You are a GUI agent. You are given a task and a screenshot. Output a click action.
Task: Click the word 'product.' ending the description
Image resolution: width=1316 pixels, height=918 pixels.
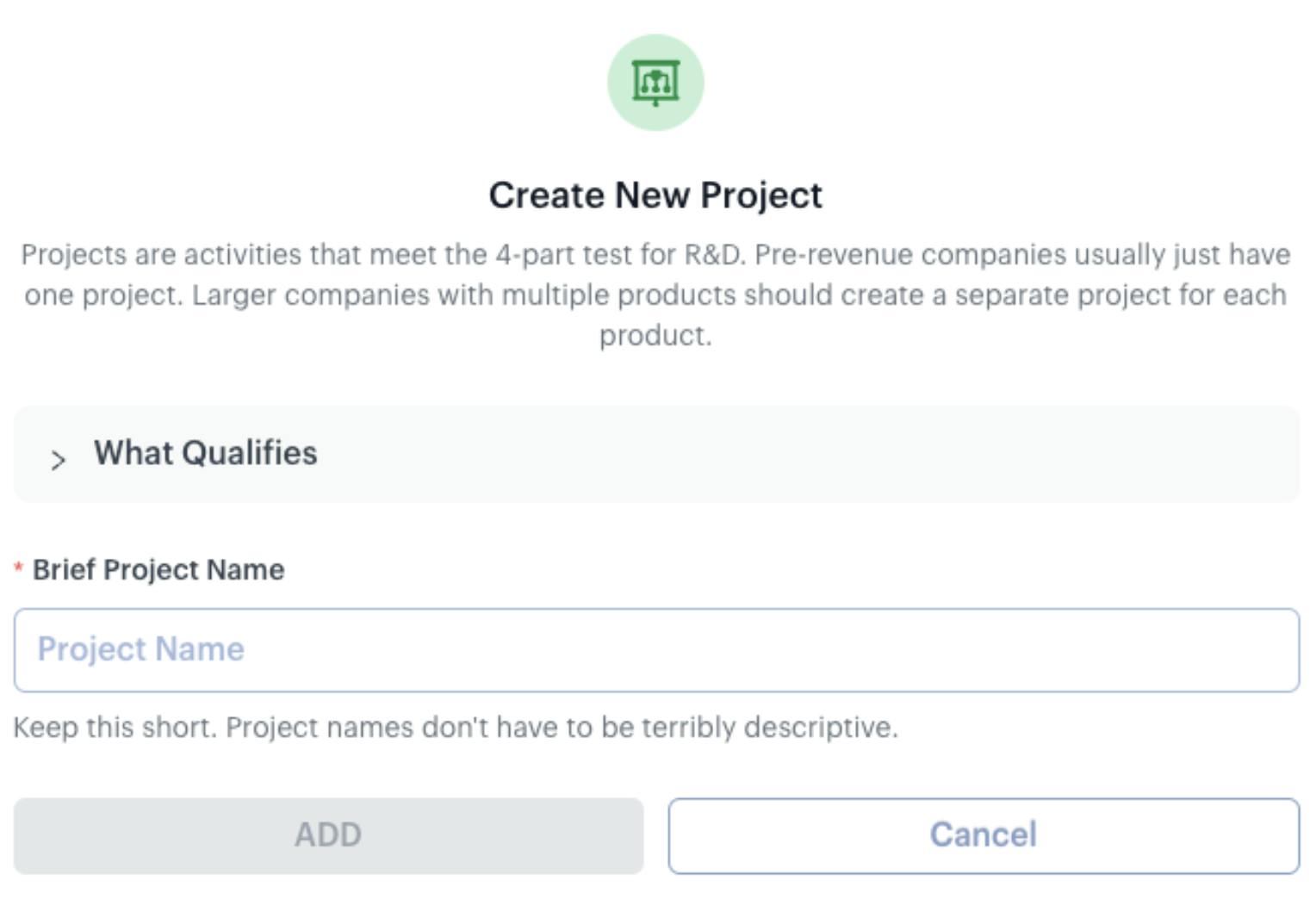click(656, 336)
